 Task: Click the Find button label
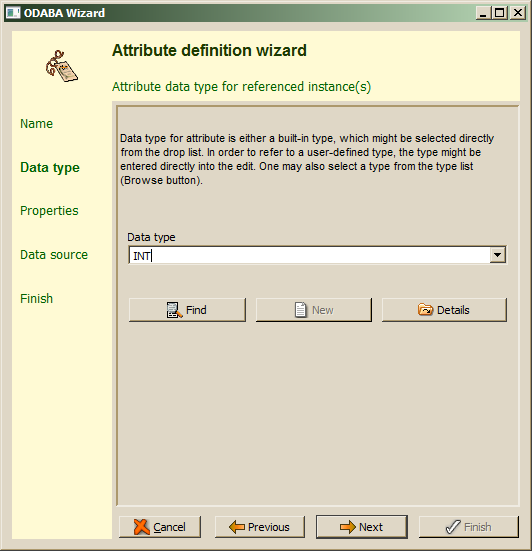(x=196, y=310)
